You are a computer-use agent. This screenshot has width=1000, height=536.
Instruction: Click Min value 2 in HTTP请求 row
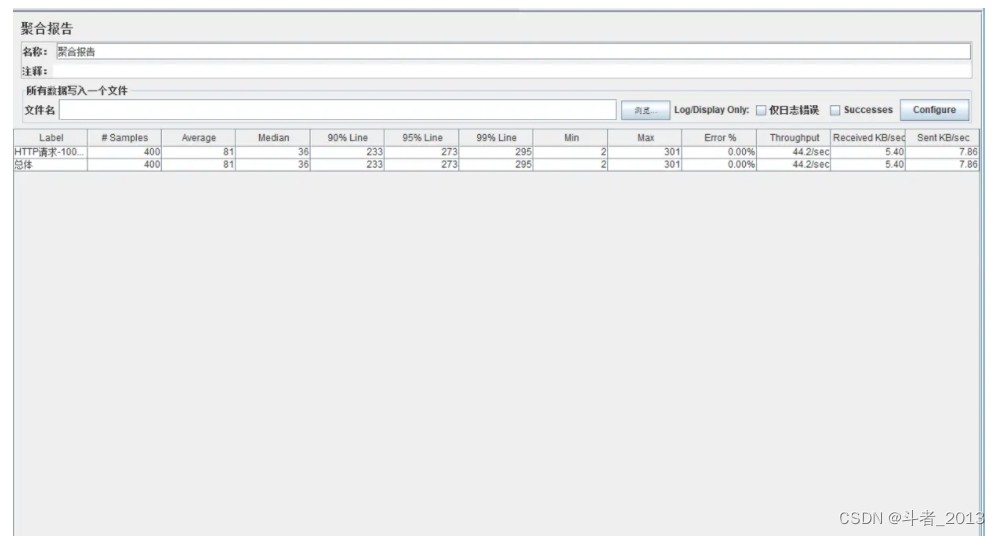603,153
